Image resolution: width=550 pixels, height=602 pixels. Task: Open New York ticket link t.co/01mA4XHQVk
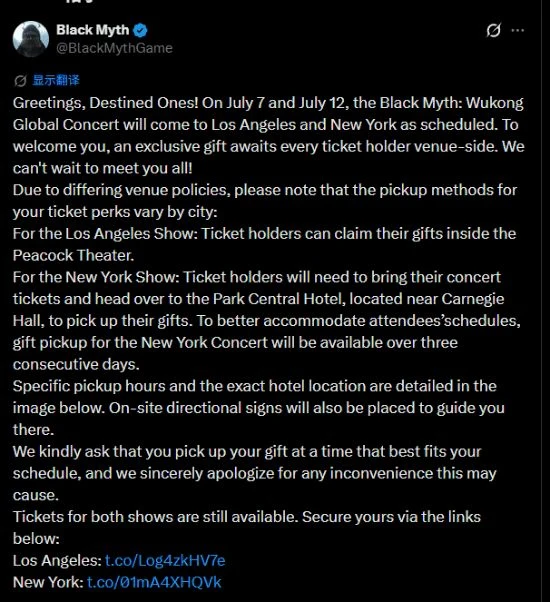pos(154,582)
